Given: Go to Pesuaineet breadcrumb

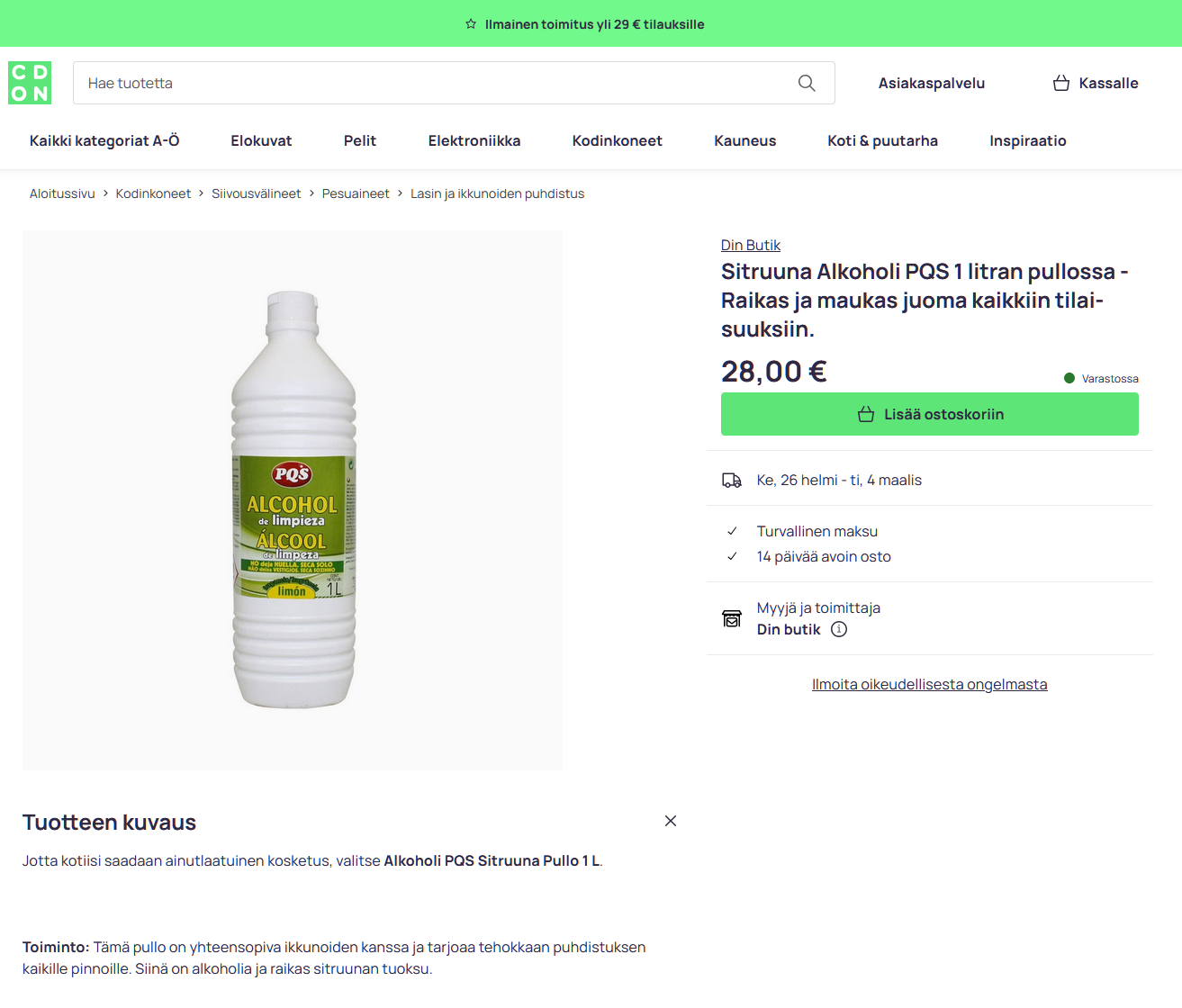Looking at the screenshot, I should coord(356,193).
